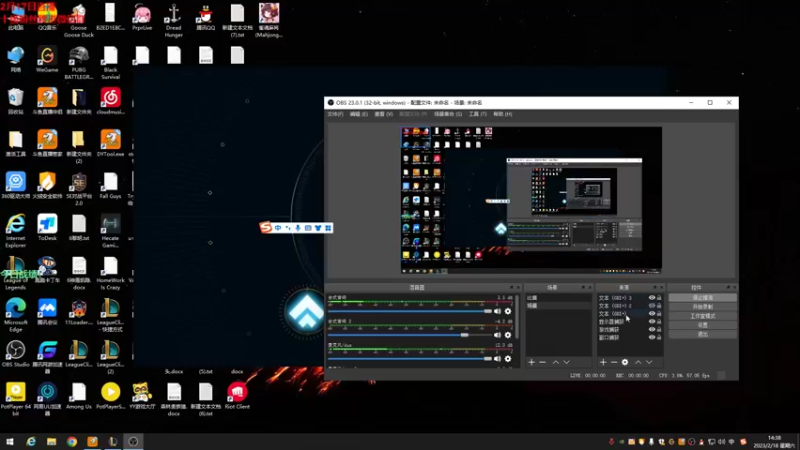Screen dimensions: 800x450
Task: Toggle eye icon for 窗口捕获 source
Action: (x=652, y=337)
